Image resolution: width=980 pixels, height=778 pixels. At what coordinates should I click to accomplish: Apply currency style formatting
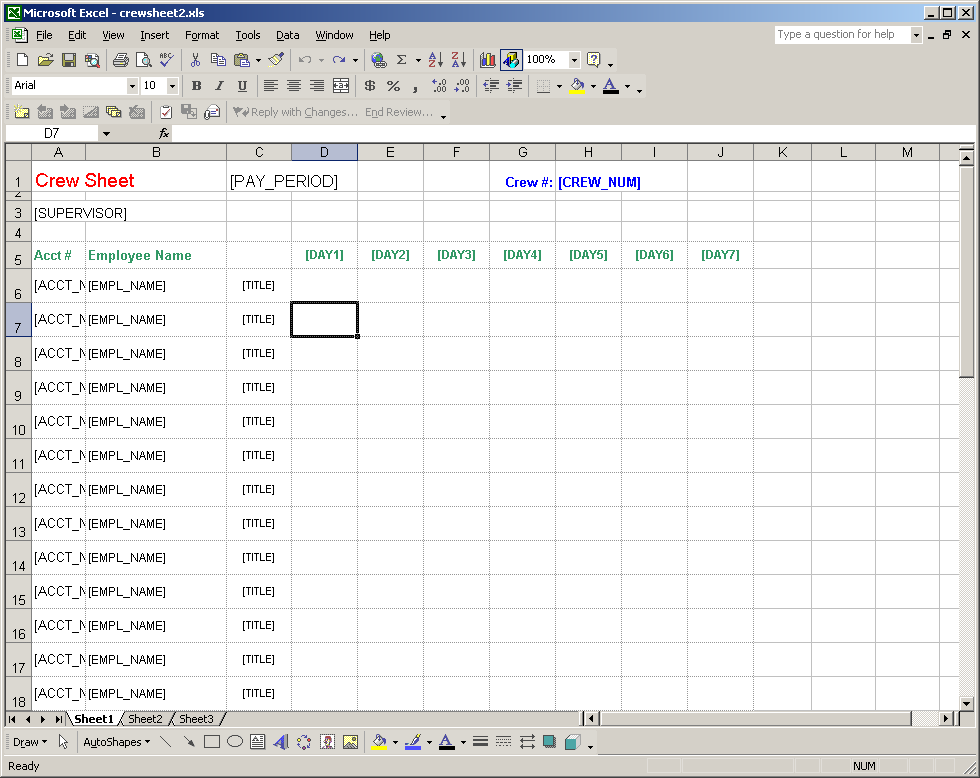point(370,86)
